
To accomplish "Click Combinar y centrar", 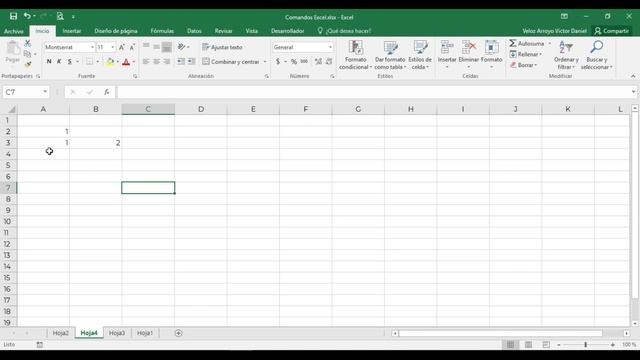I will click(x=231, y=62).
